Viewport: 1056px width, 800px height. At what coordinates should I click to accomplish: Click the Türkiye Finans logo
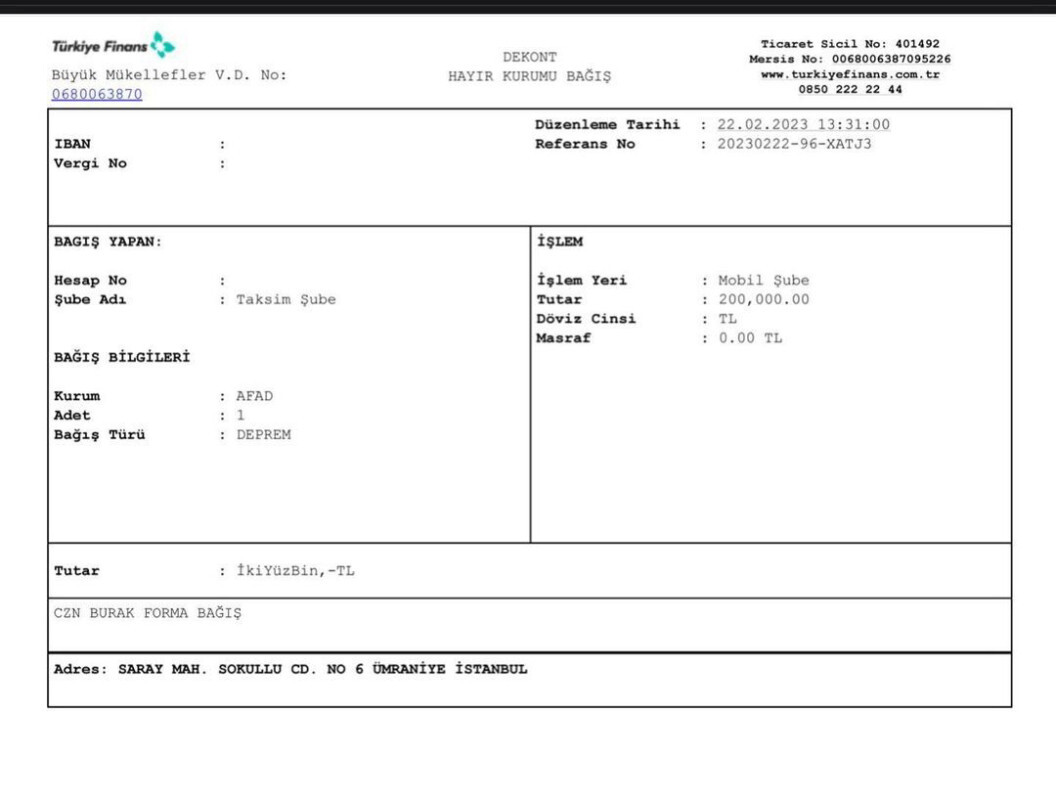113,46
